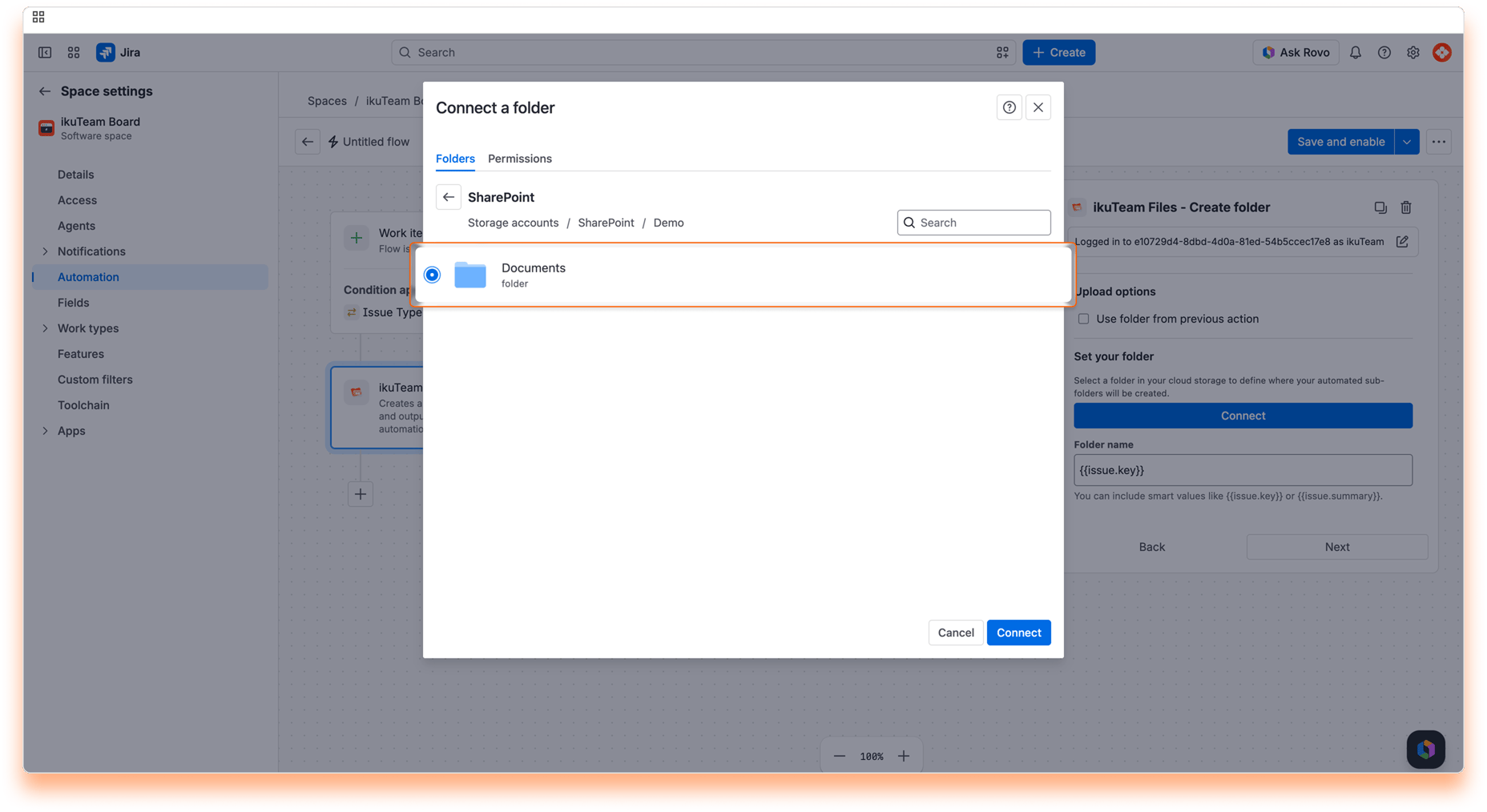The width and height of the screenshot is (1487, 812).
Task: Open the Rovo chat floating button
Action: point(1426,750)
